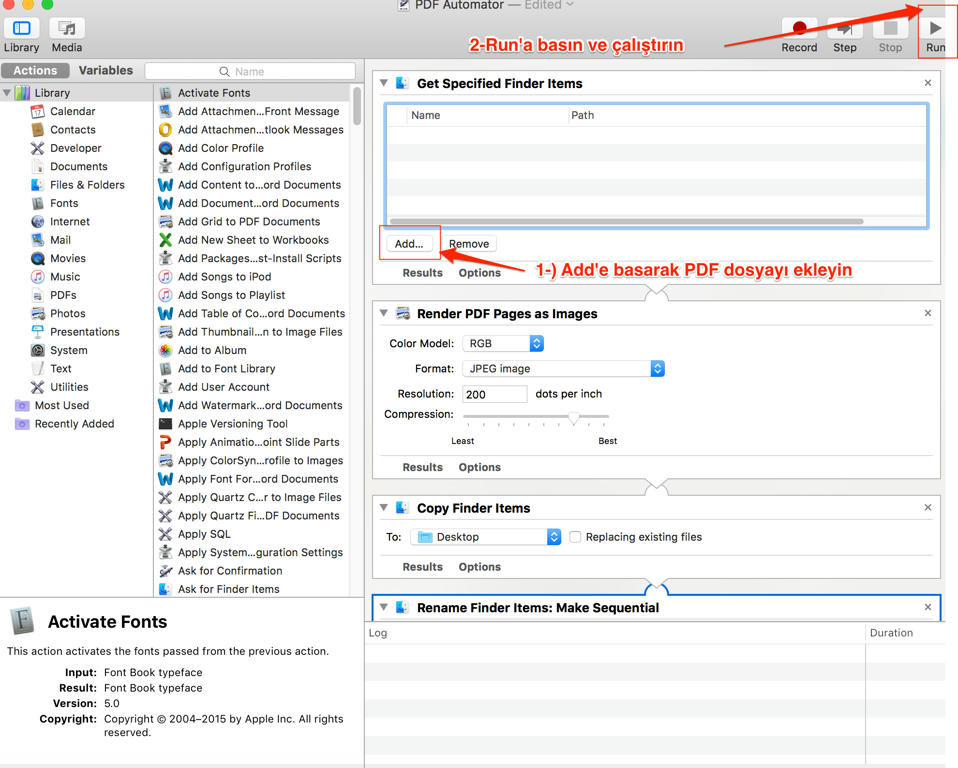958x768 pixels.
Task: Show Options of Render PDF Pages action
Action: (480, 467)
